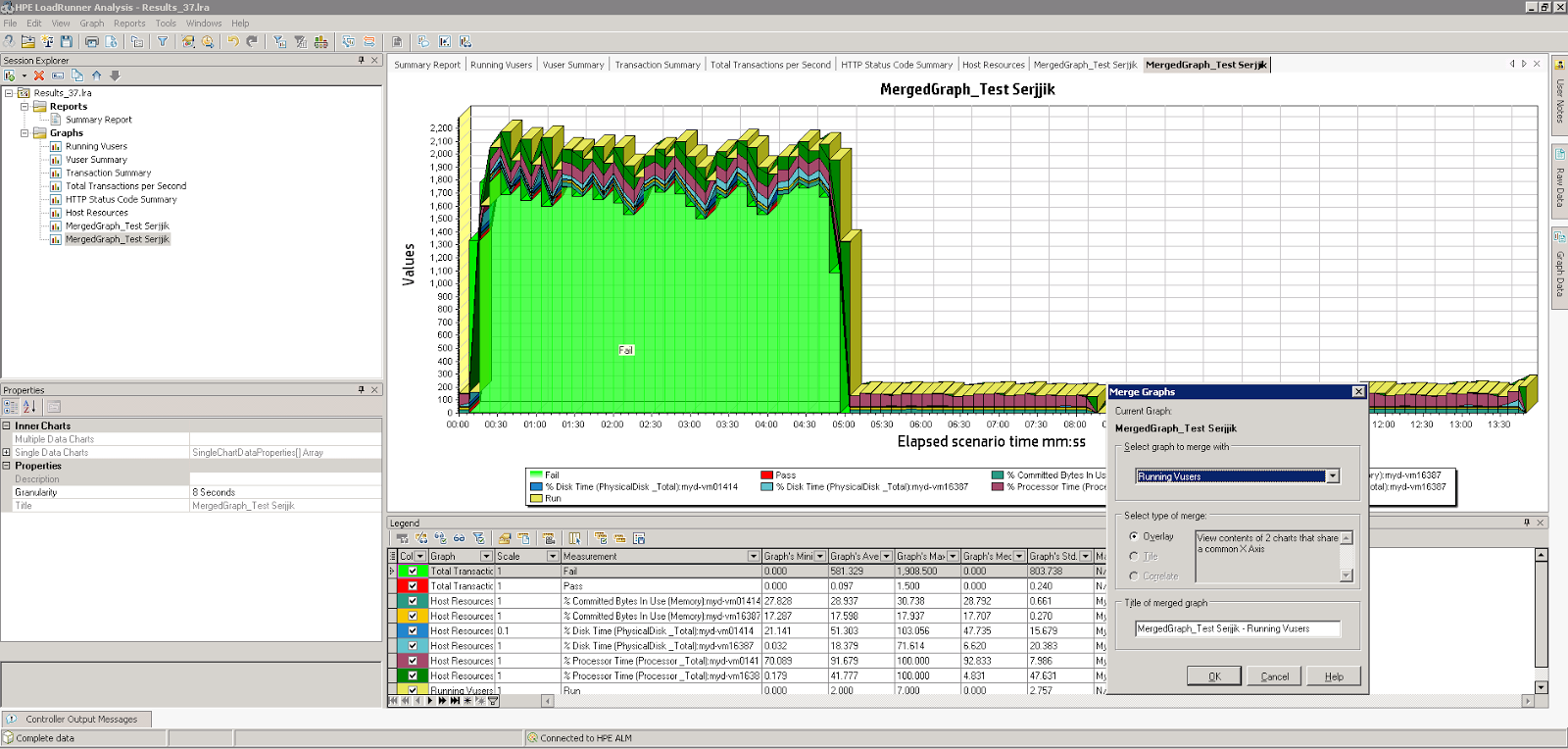This screenshot has width=1568, height=749.
Task: Click gray down arrow in Session Explorer toolbar
Action: click(115, 75)
